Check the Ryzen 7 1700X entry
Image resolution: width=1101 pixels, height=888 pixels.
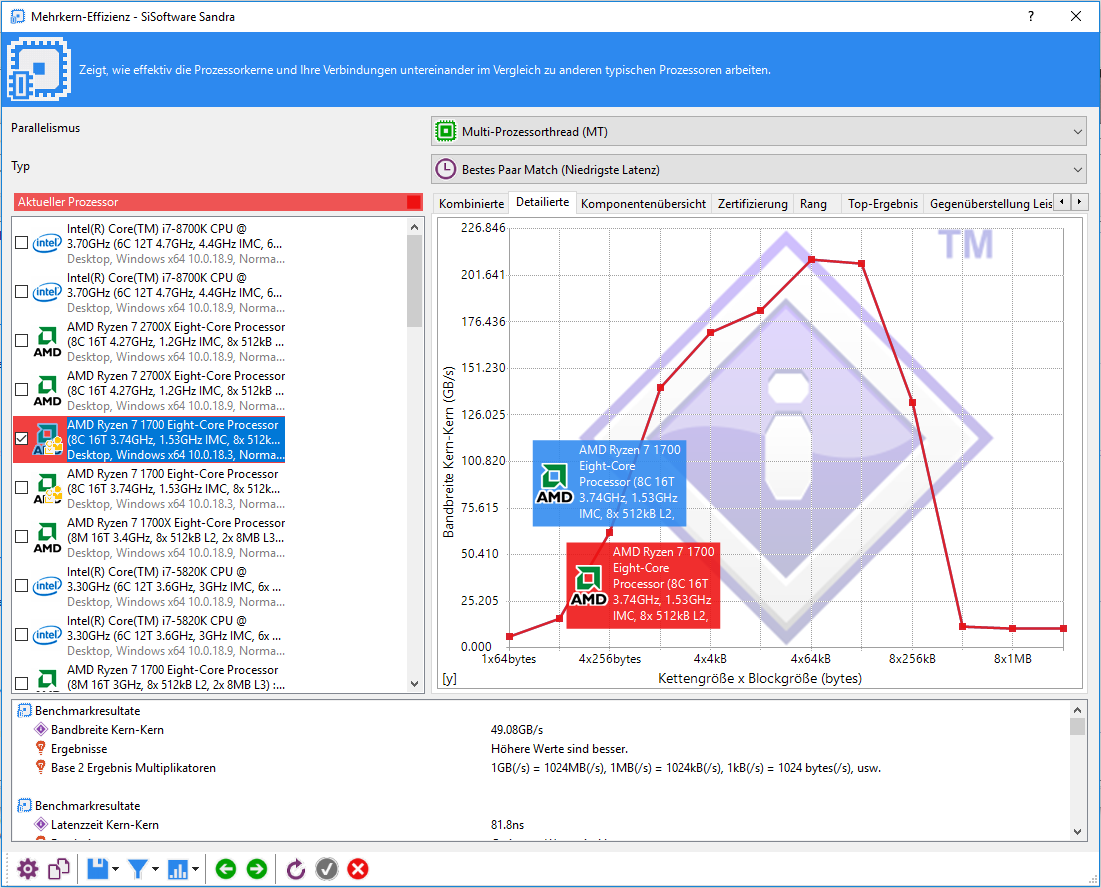pyautogui.click(x=22, y=537)
